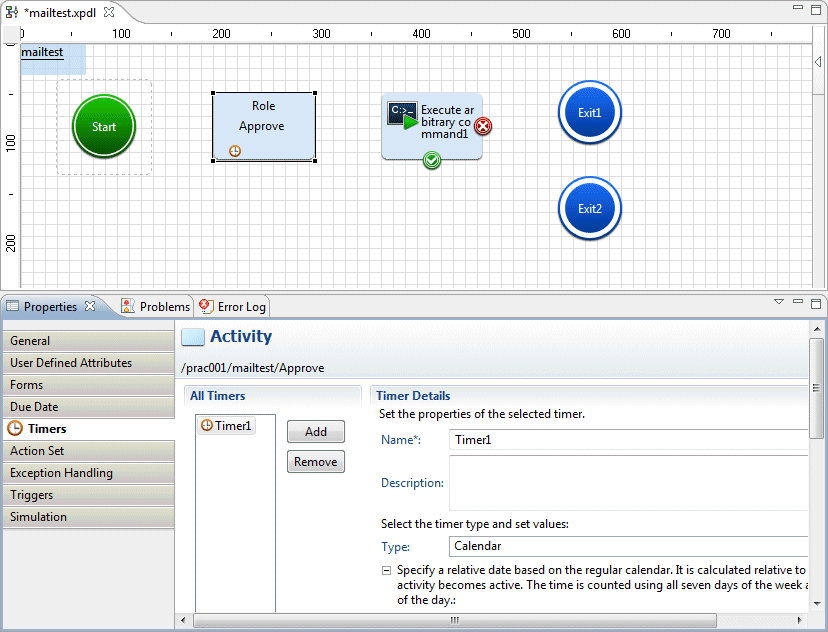Minimize the editor pane
The image size is (828, 632).
point(798,8)
